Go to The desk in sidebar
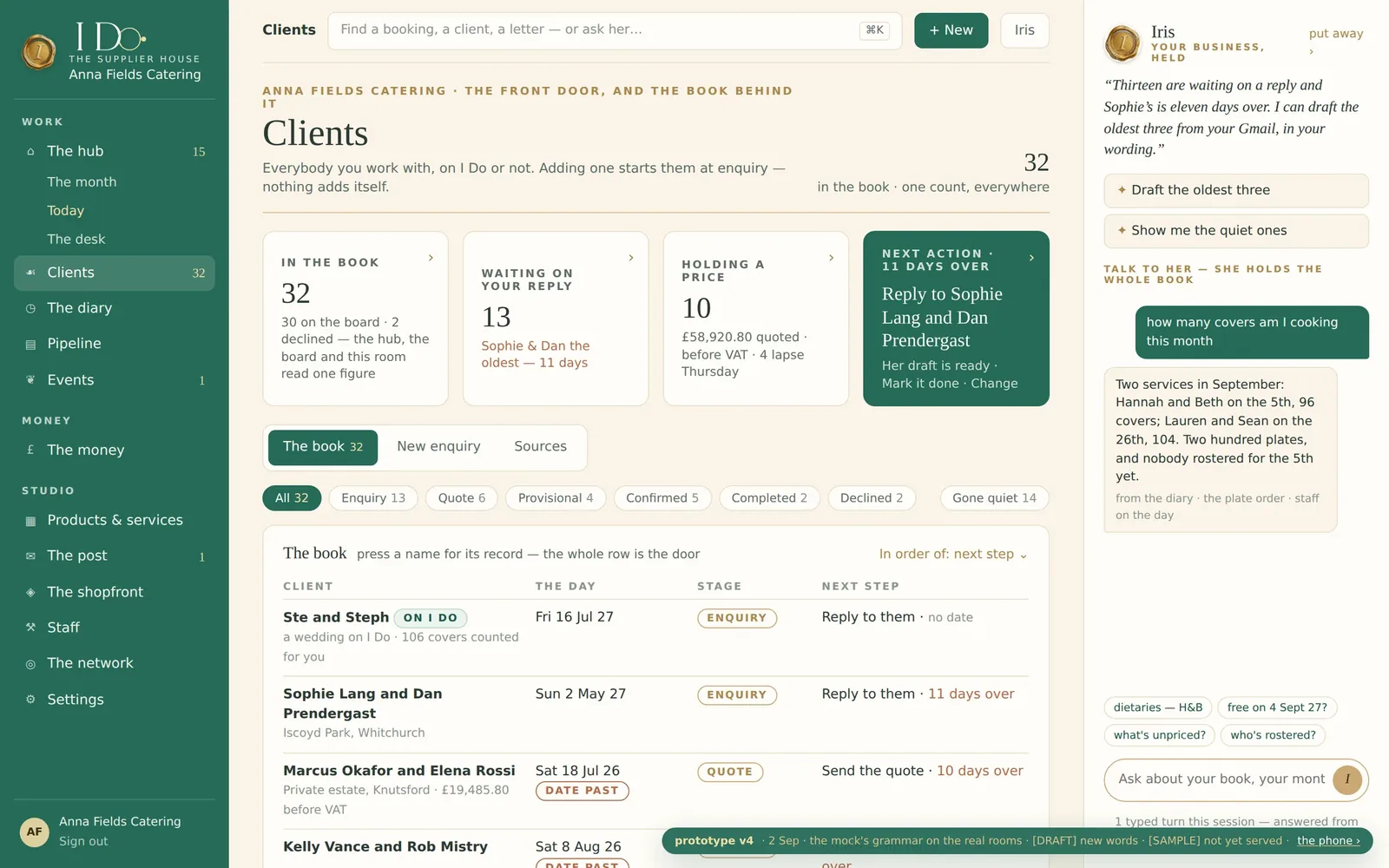The height and width of the screenshot is (868, 1389). point(76,239)
